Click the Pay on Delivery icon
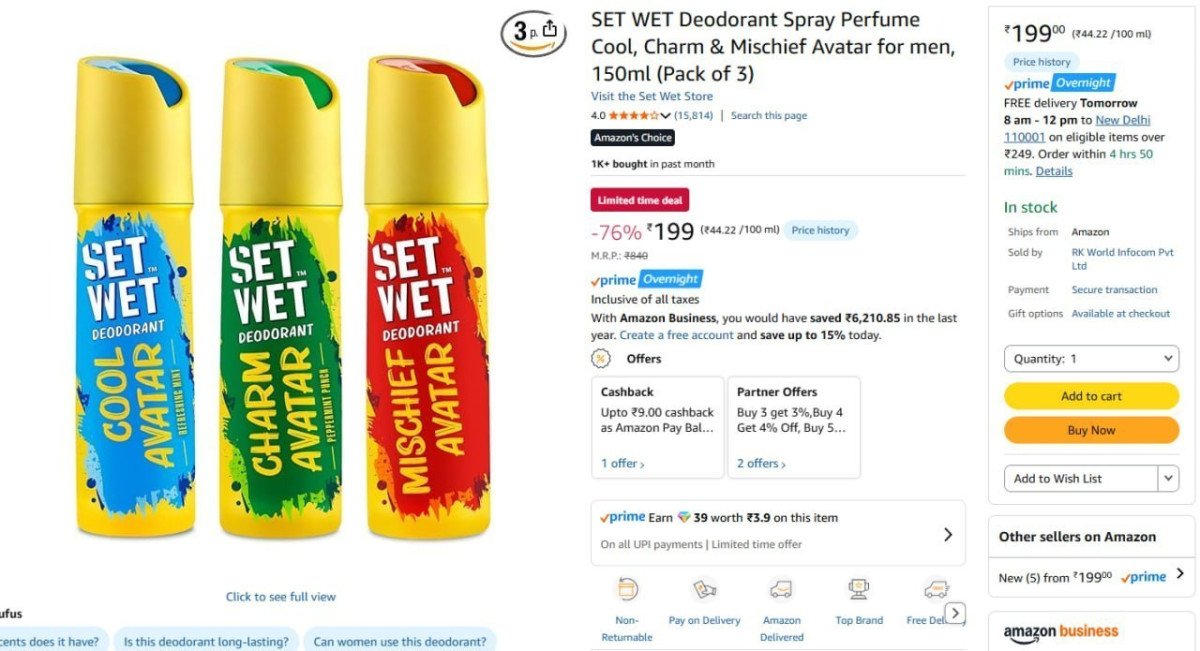 click(x=705, y=589)
